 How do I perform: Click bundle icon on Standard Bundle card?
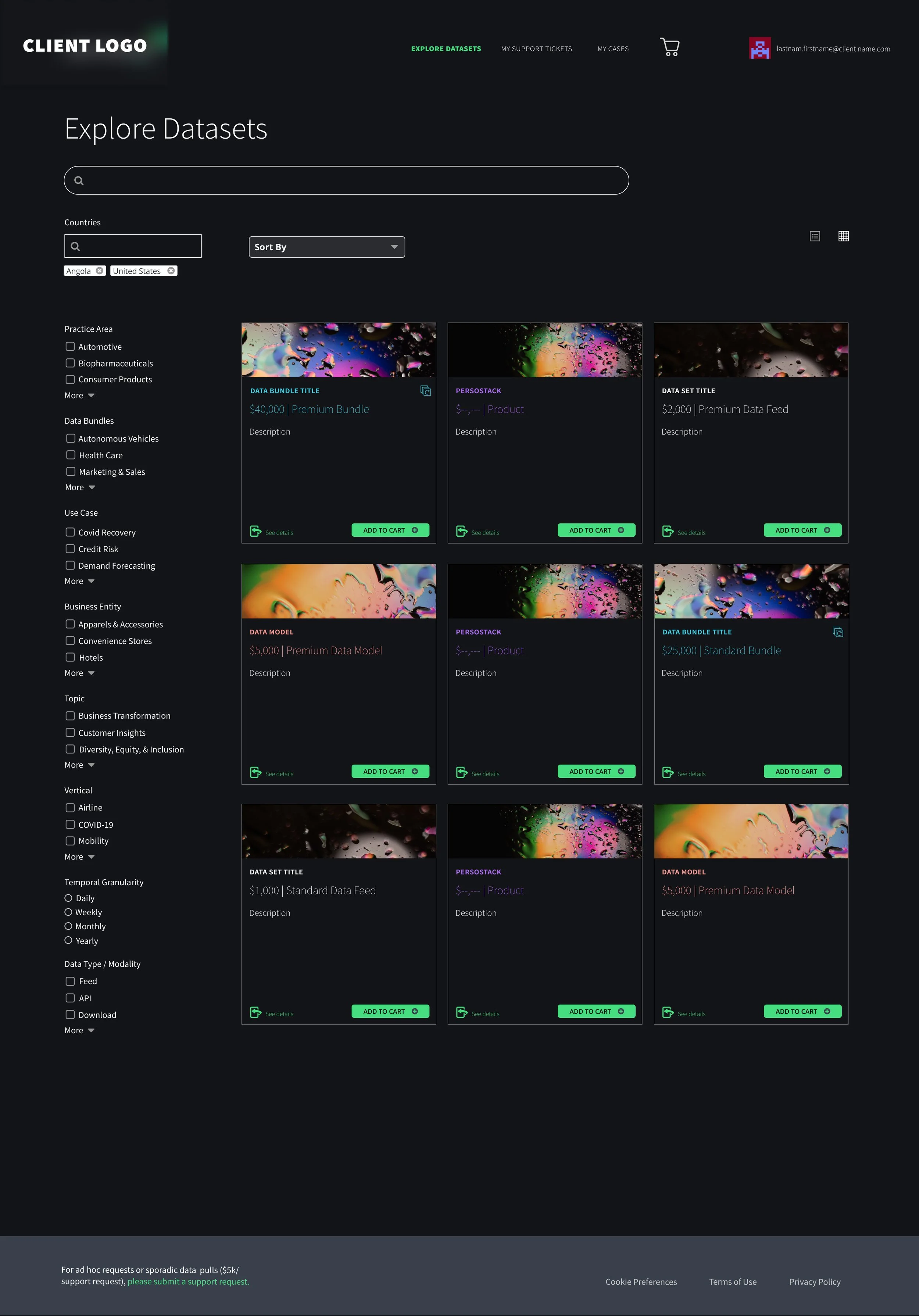838,632
